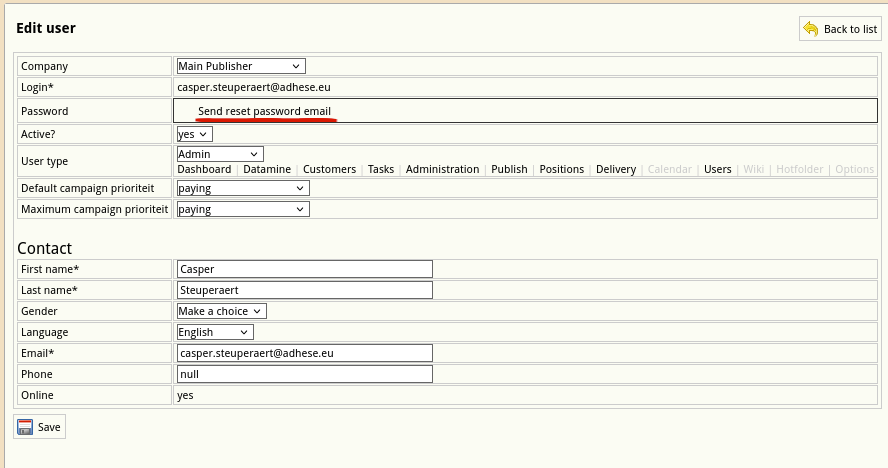Viewport: 888px width, 468px height.
Task: Expand Maximum campaign prioriteit dropdown
Action: (x=243, y=209)
